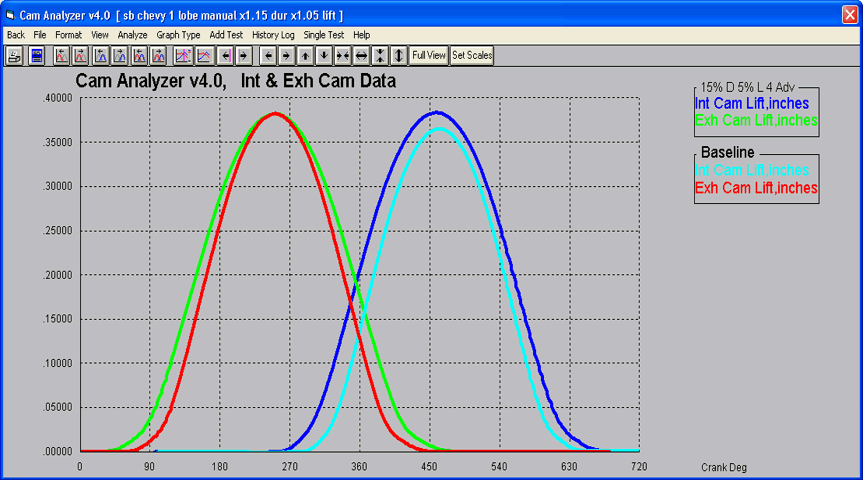Screen dimensions: 864x480
Task: Open the Analyze menu
Action: tap(132, 35)
